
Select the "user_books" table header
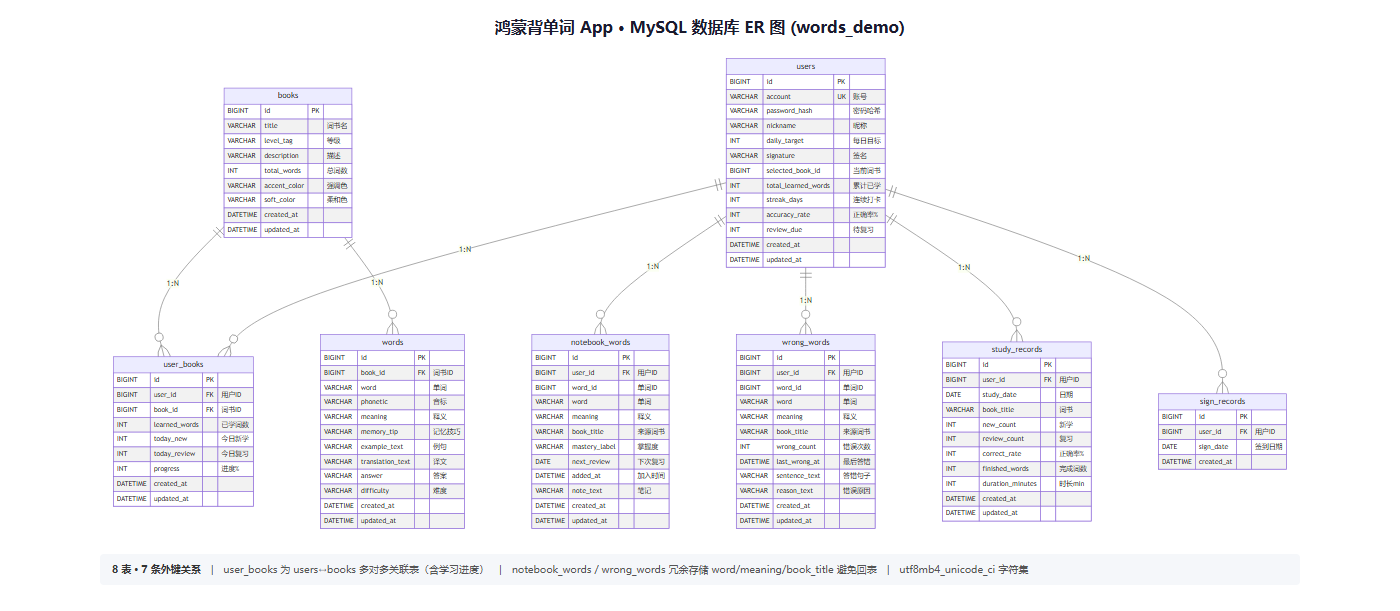[183, 364]
